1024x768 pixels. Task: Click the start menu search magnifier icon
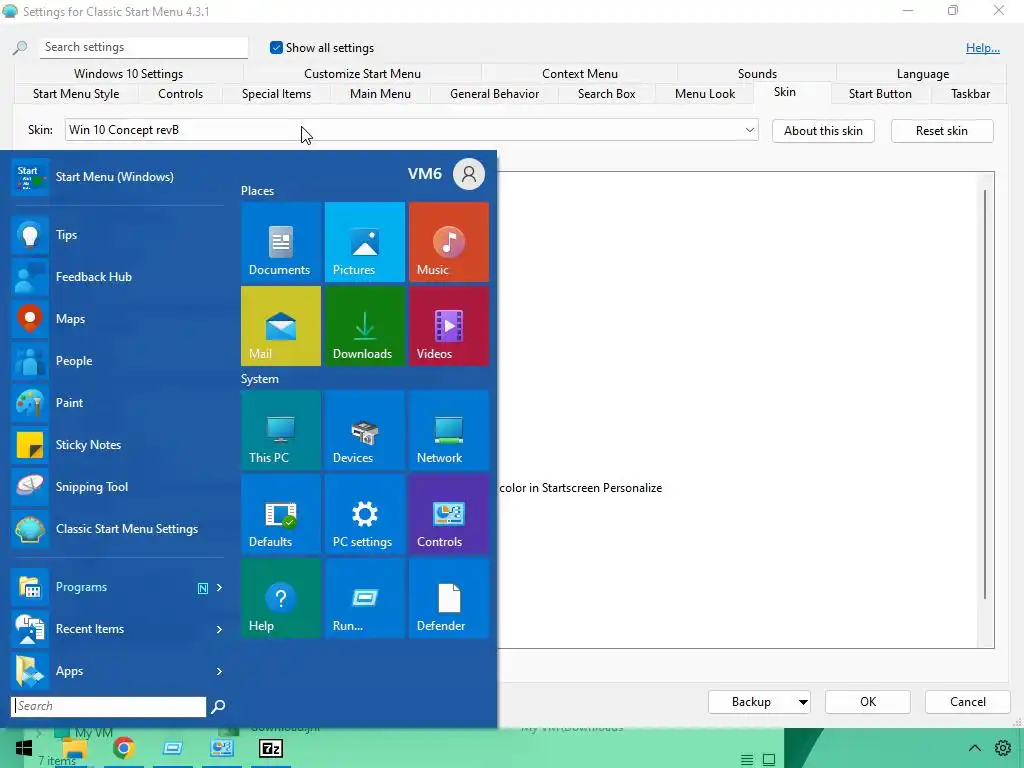[218, 706]
